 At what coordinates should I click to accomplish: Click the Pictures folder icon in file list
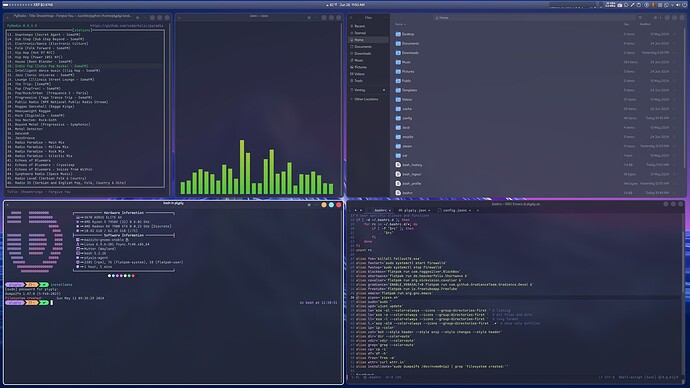coord(398,71)
